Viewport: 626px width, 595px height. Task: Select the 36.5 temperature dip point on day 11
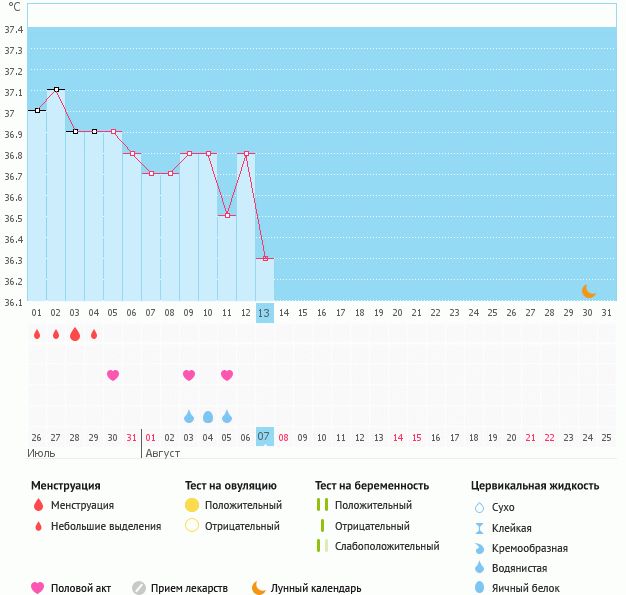227,215
